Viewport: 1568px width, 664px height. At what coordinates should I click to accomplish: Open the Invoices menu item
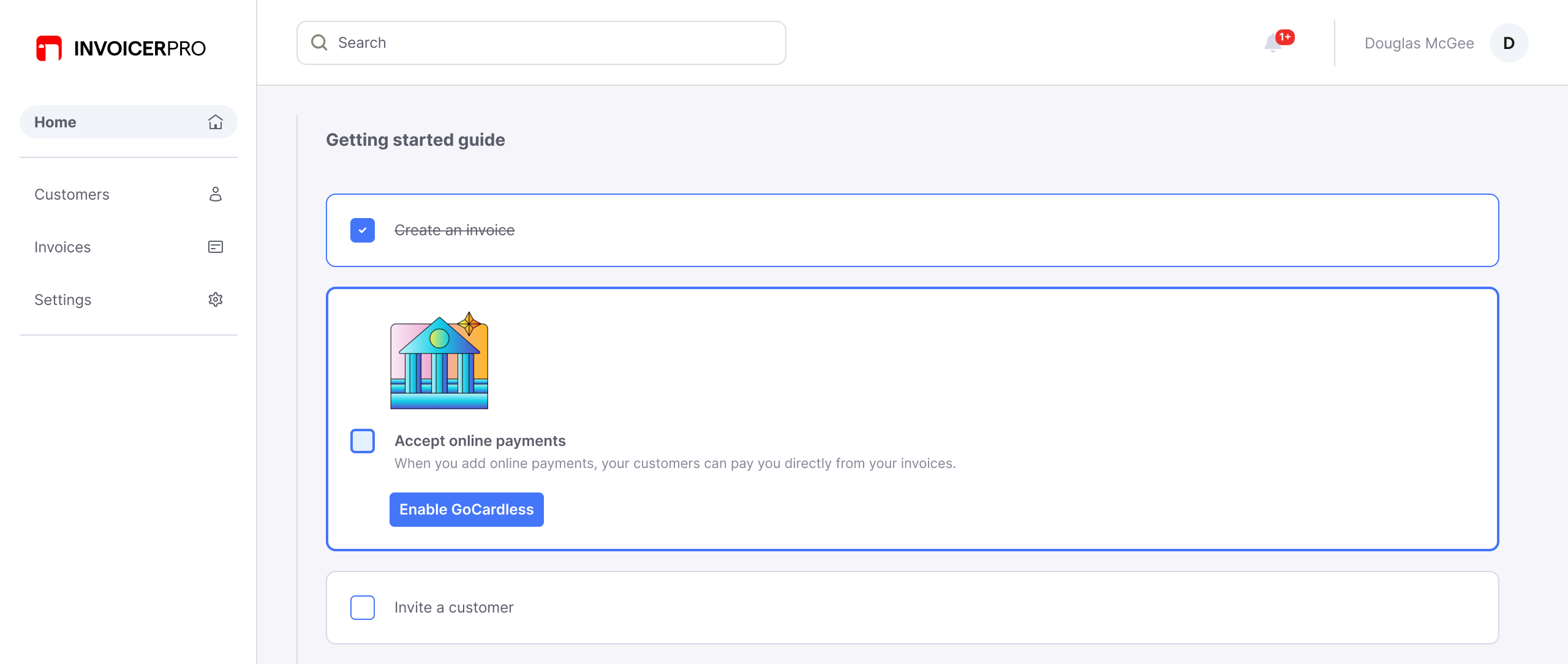129,247
